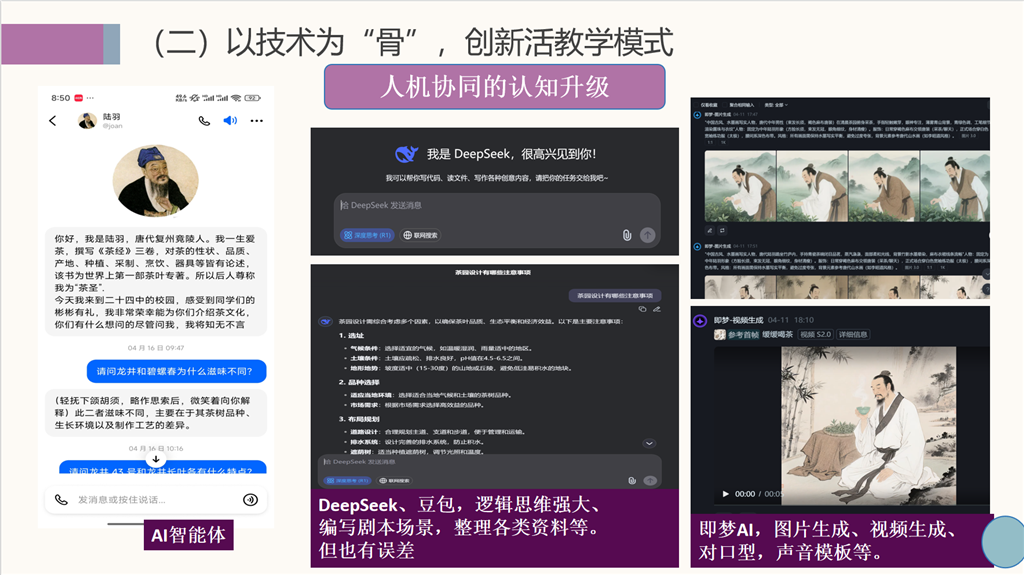Click the edit pencil icon under the user message

pos(656,309)
